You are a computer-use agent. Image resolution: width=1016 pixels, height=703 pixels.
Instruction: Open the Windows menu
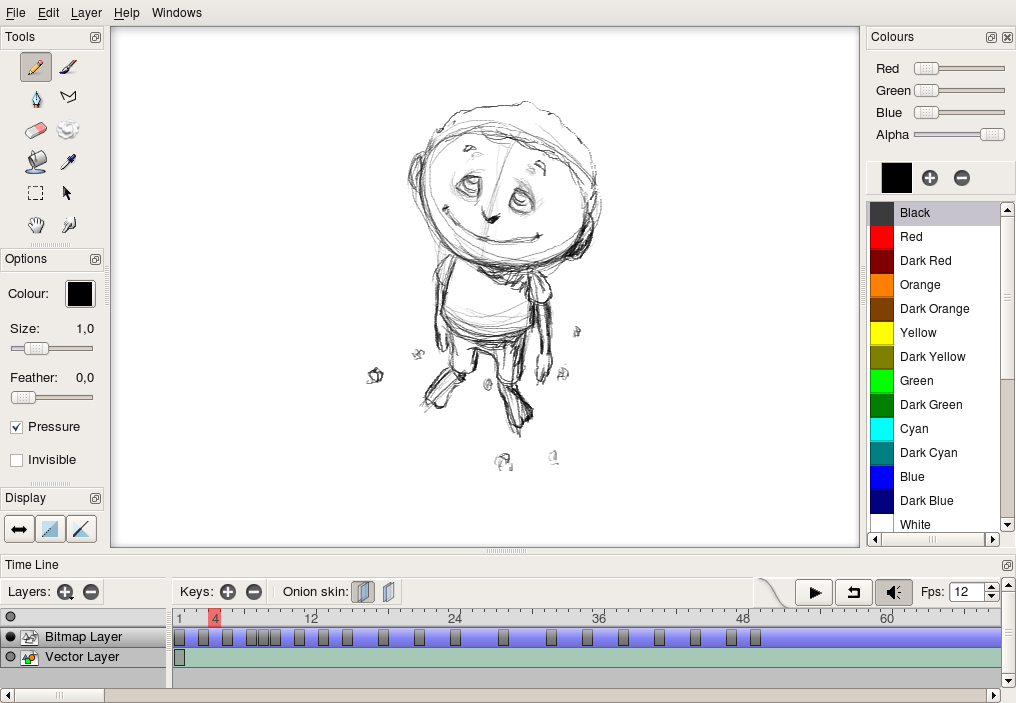pos(176,13)
